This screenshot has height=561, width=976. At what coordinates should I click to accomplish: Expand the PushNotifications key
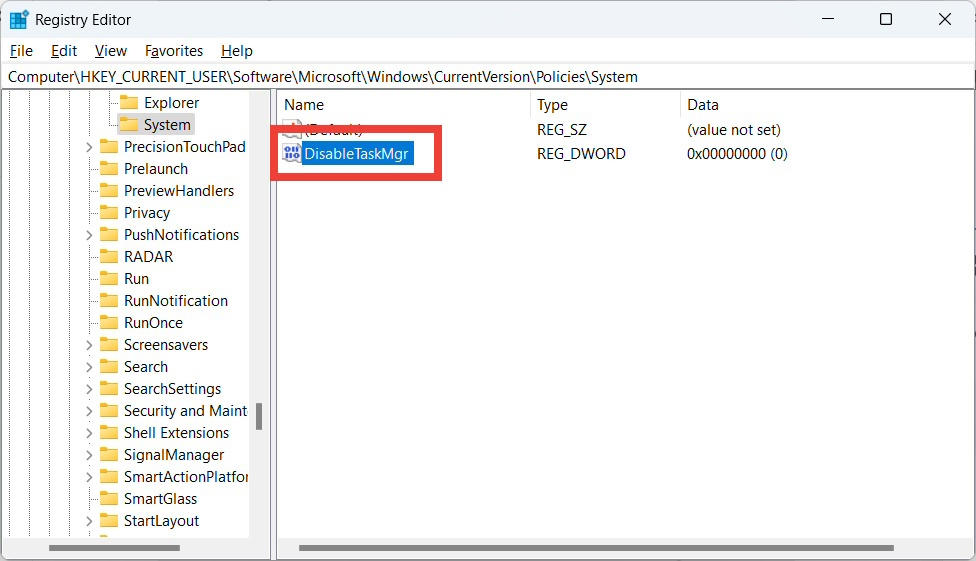click(89, 235)
